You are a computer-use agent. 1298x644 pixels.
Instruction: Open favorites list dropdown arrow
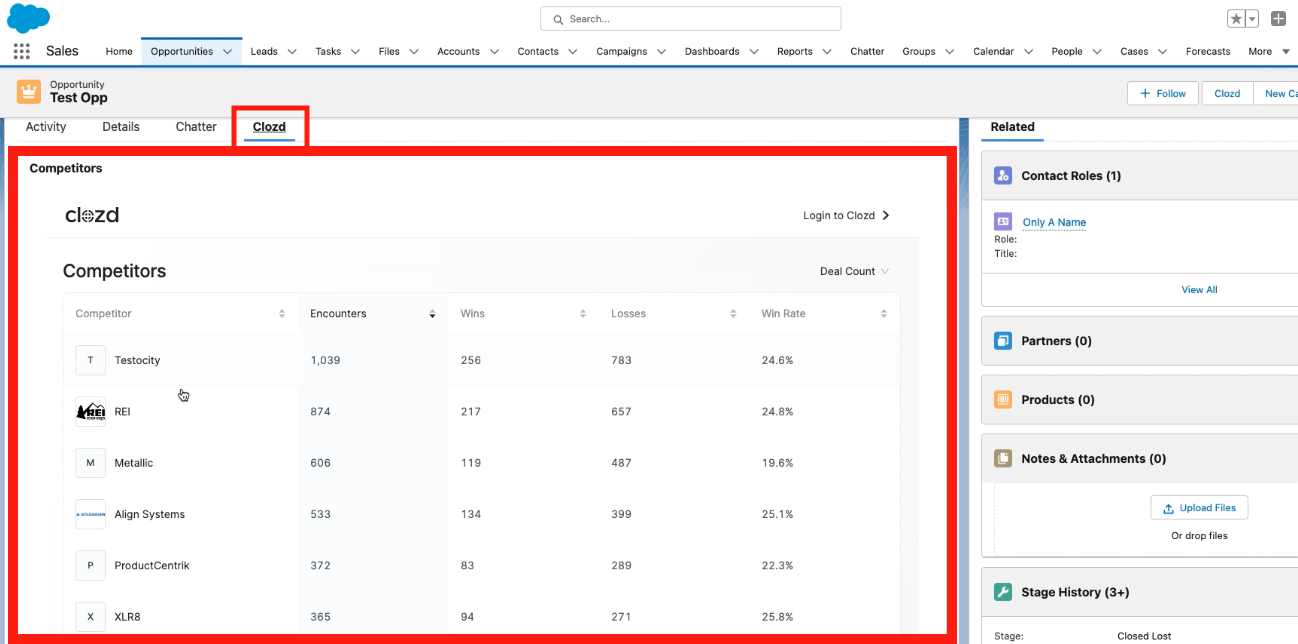click(1252, 19)
